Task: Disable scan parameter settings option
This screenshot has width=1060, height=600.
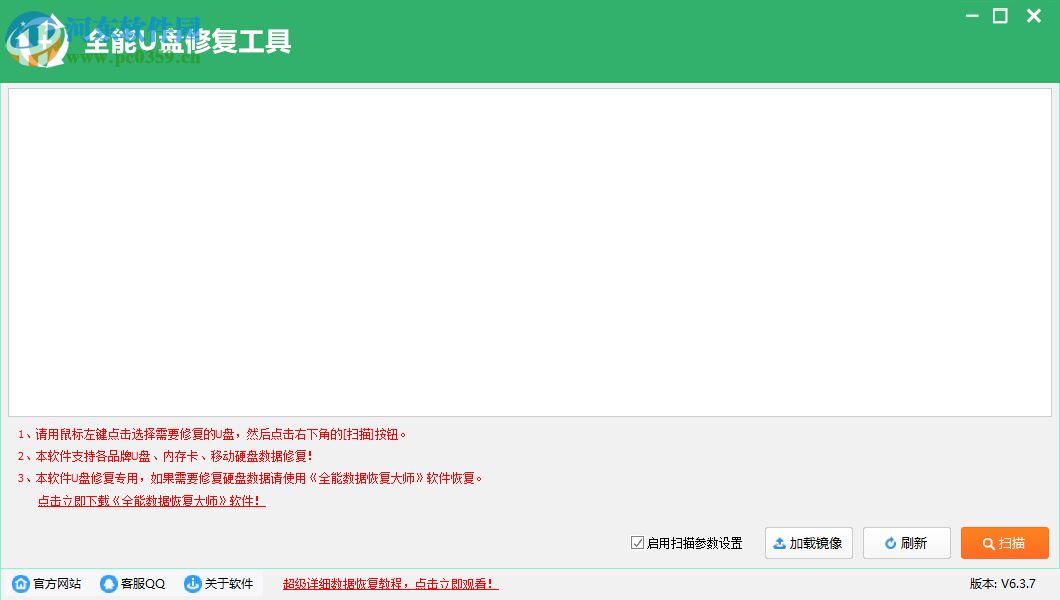Action: tap(636, 543)
